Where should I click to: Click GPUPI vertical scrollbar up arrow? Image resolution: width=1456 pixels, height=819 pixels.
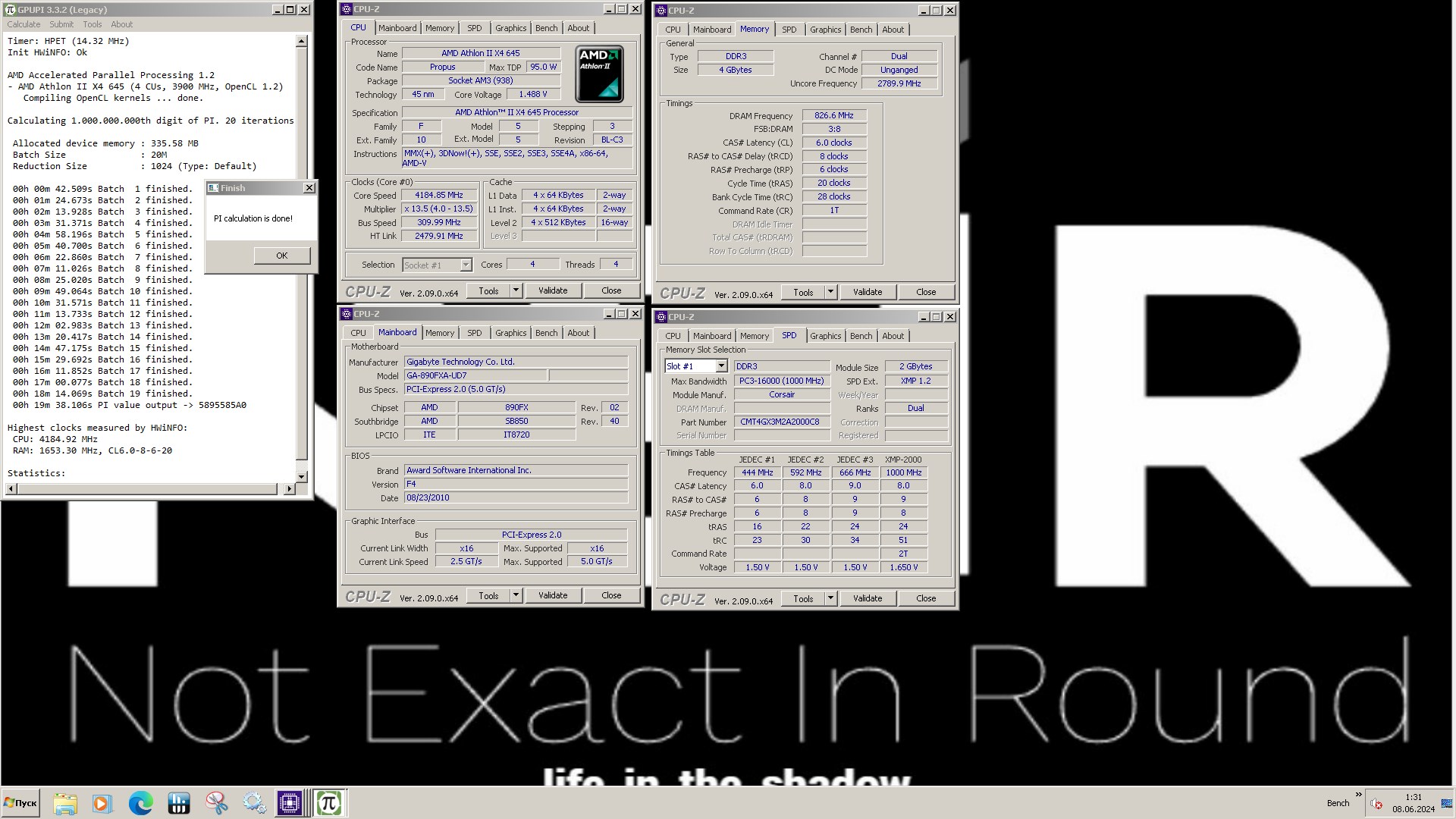(301, 41)
